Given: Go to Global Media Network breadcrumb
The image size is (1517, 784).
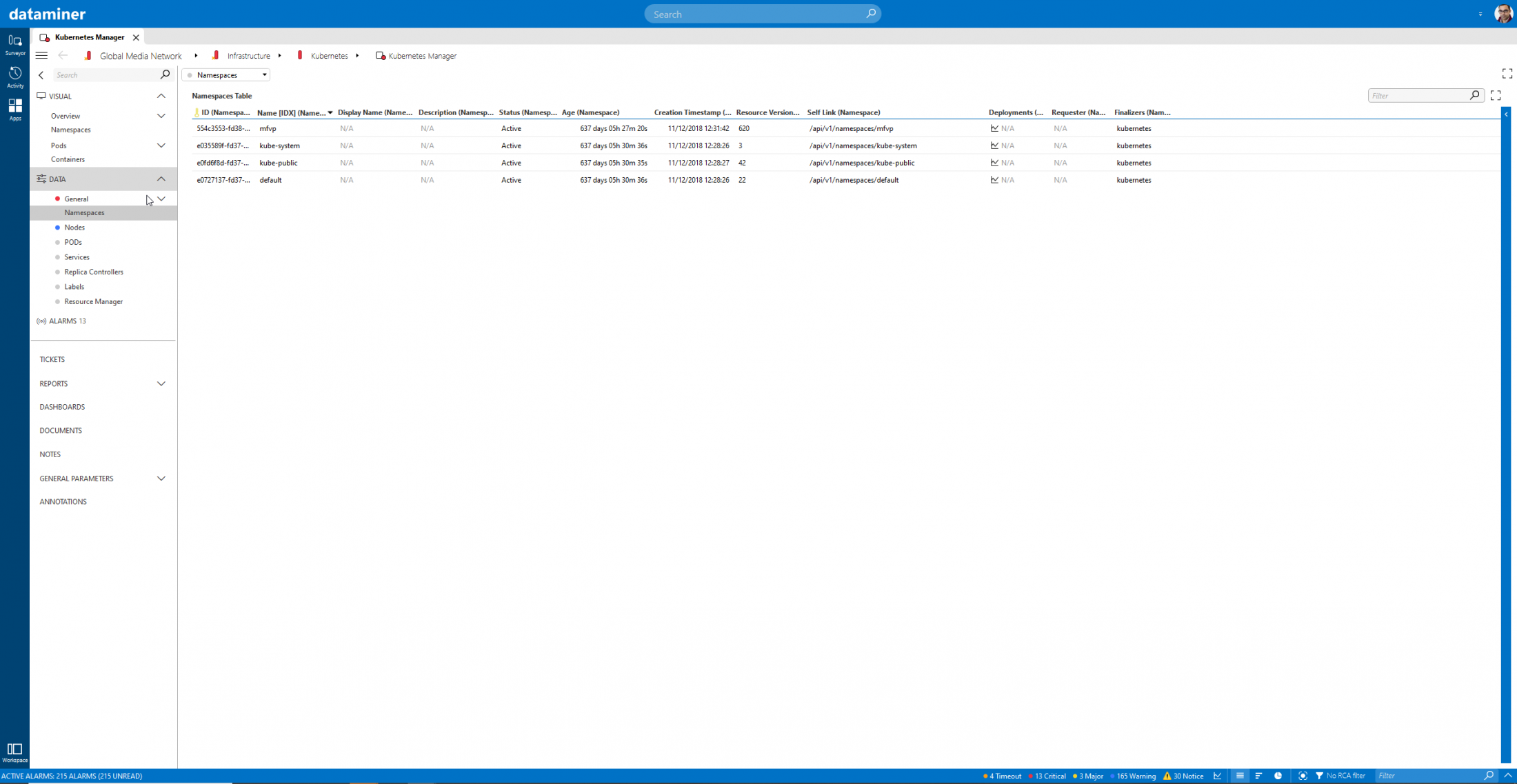Looking at the screenshot, I should [141, 56].
